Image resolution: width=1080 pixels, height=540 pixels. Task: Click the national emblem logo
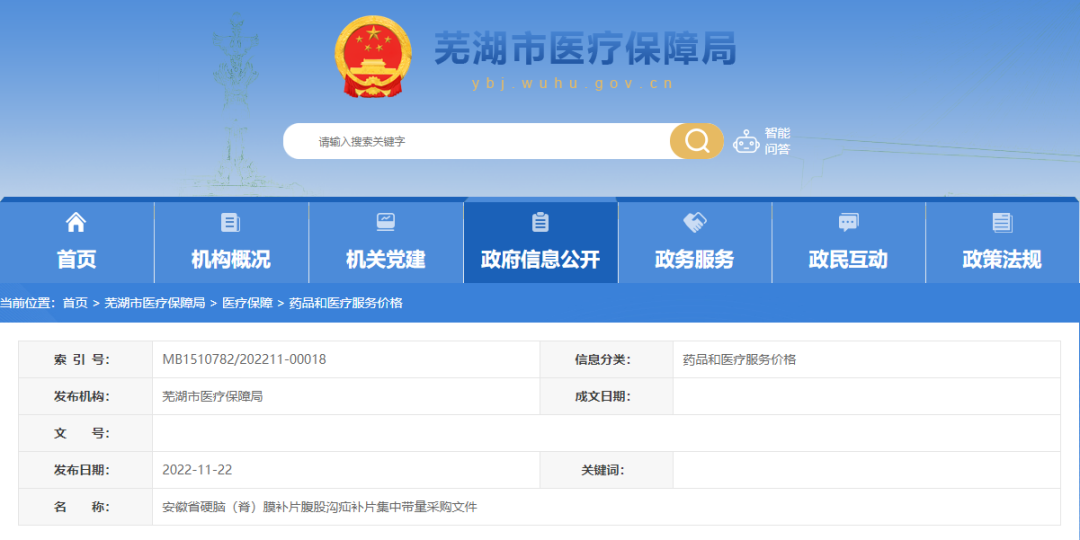click(x=372, y=57)
